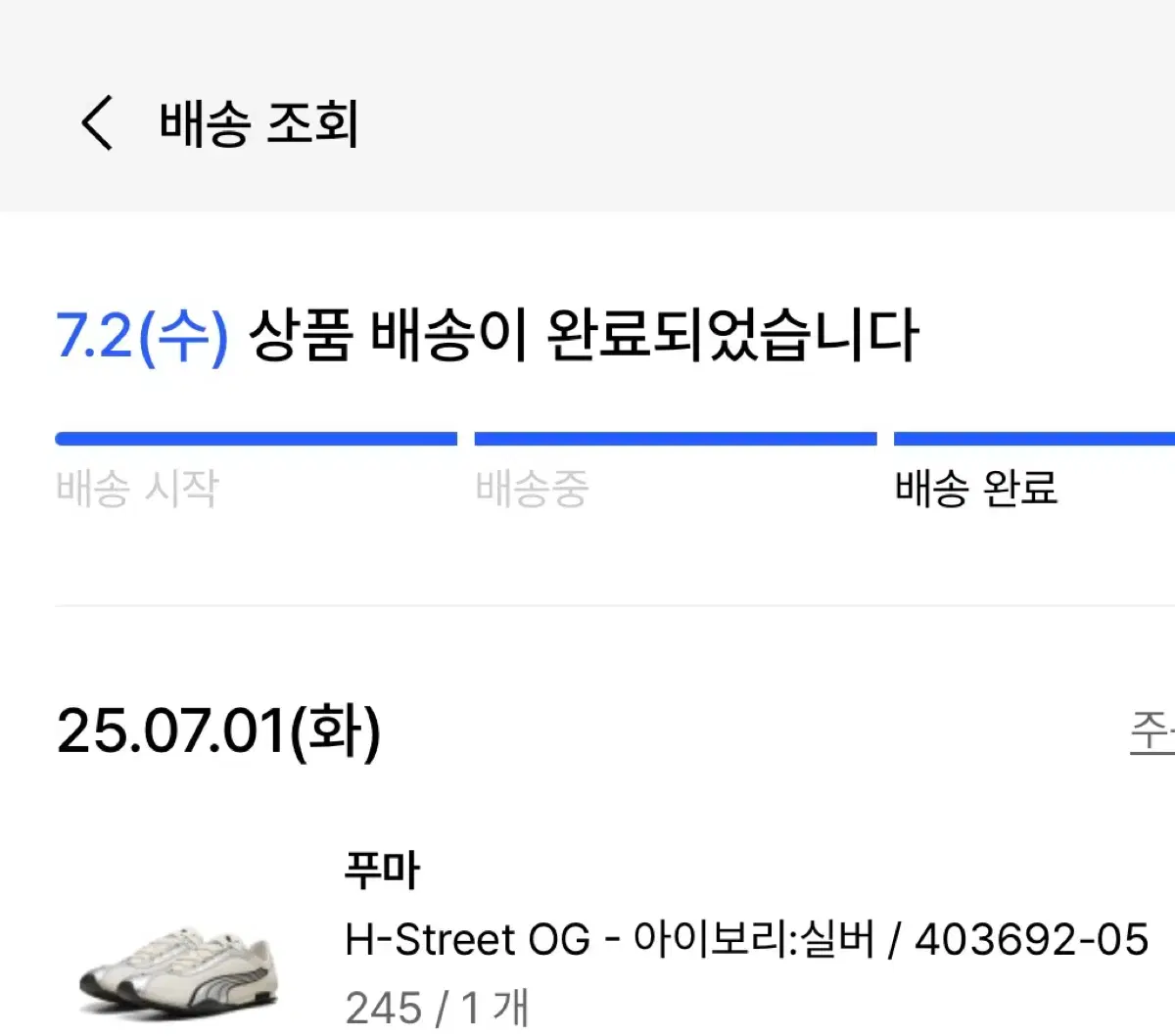Click the middle progress bar above 배송중
The width and height of the screenshot is (1175, 1036).
pos(676,439)
